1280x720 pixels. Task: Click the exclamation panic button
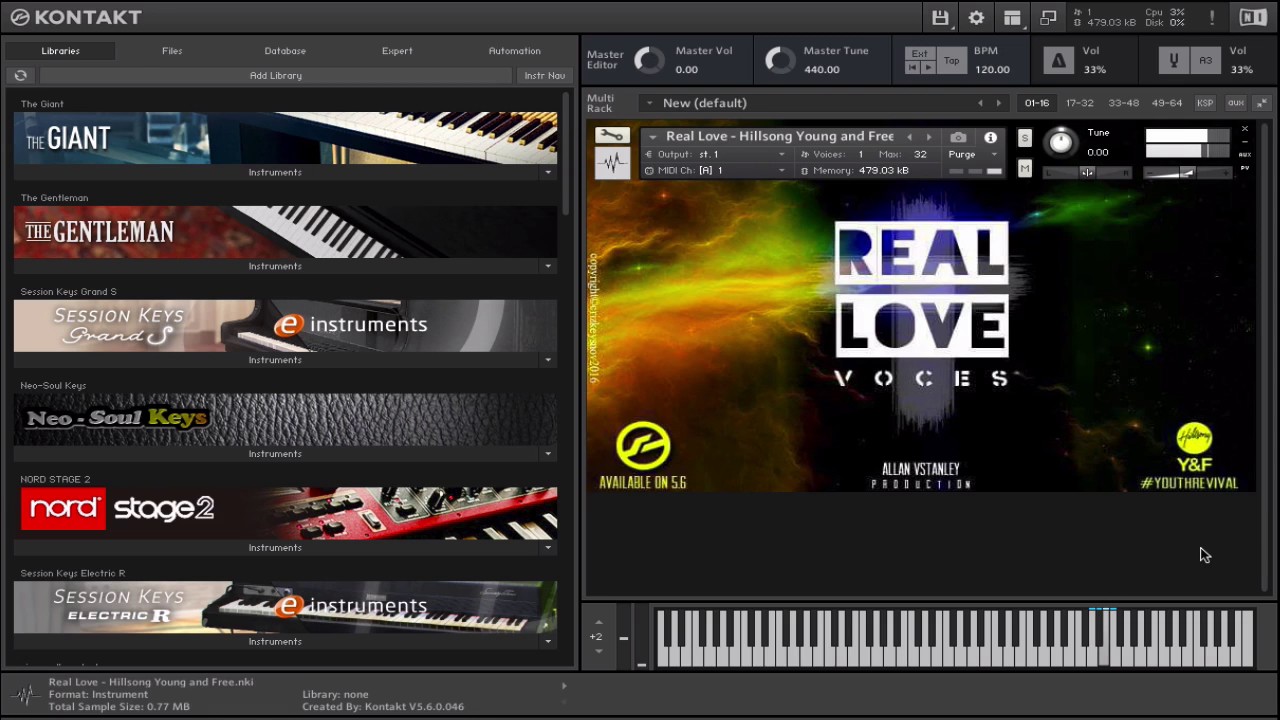pyautogui.click(x=1212, y=18)
